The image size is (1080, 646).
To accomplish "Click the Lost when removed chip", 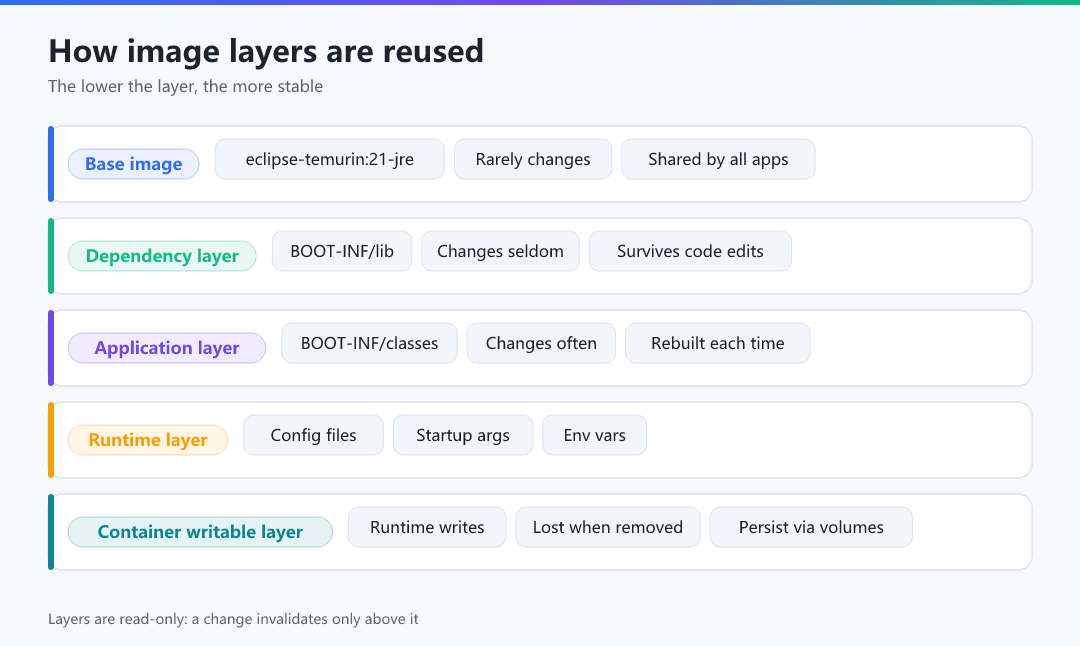I will click(608, 528).
